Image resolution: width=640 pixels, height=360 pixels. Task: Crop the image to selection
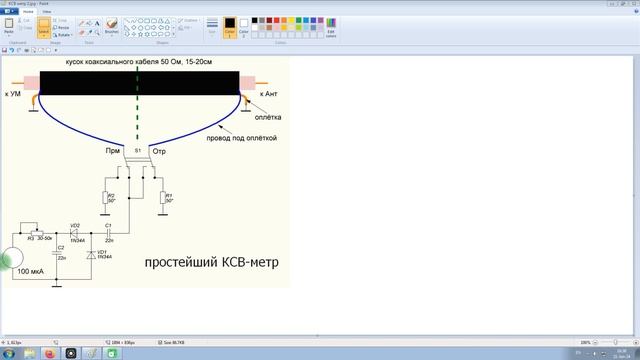pos(60,20)
